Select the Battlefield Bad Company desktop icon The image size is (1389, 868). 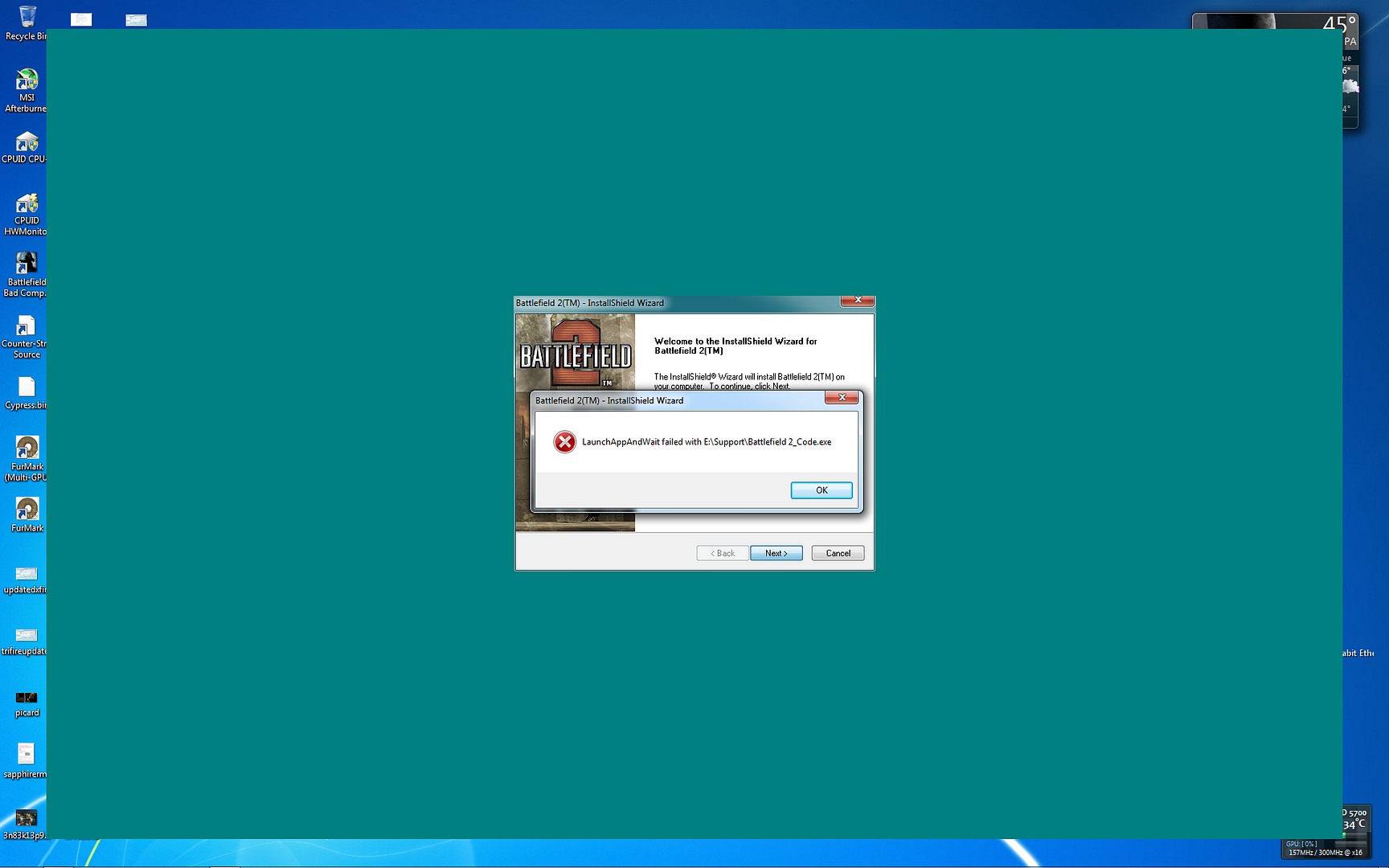pyautogui.click(x=26, y=263)
